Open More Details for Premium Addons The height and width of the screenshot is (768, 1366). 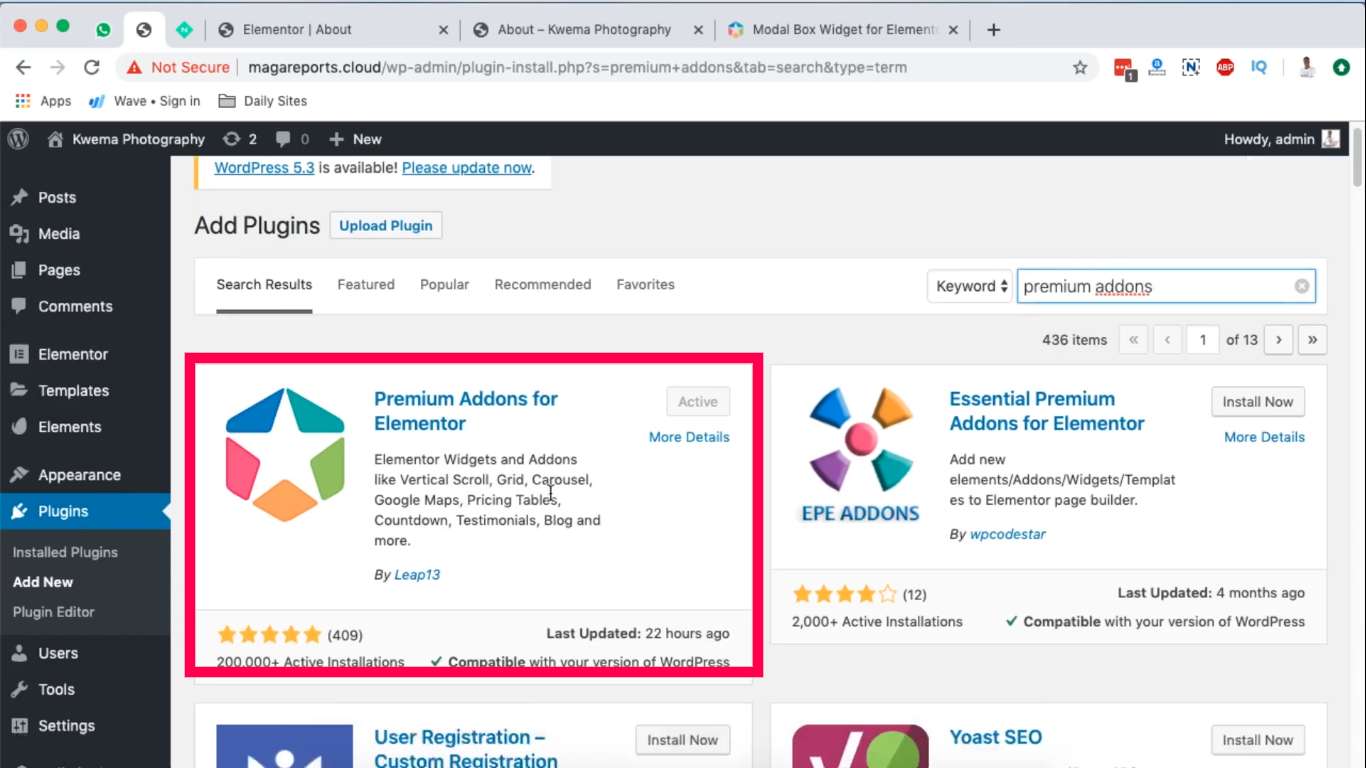click(689, 437)
